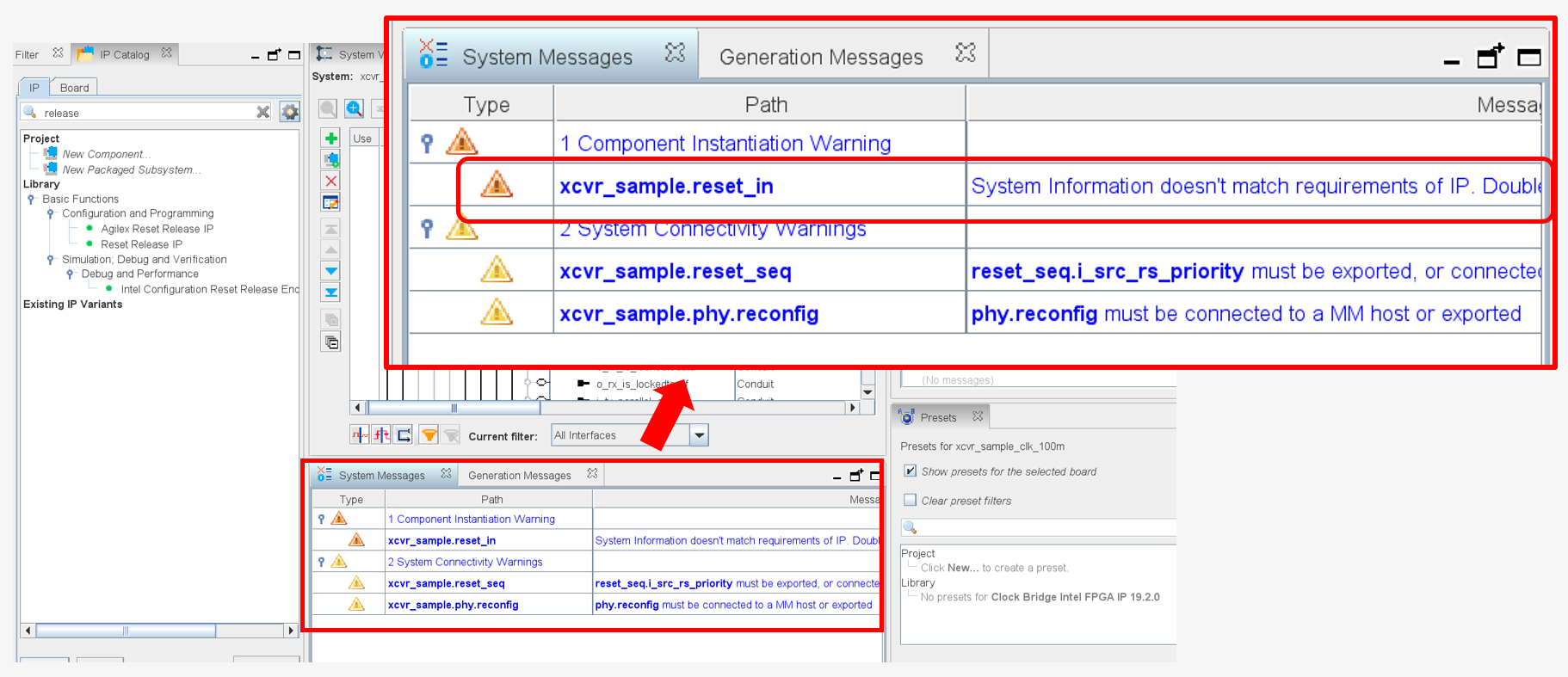Click the move-to-bottom arrow icon

click(330, 292)
